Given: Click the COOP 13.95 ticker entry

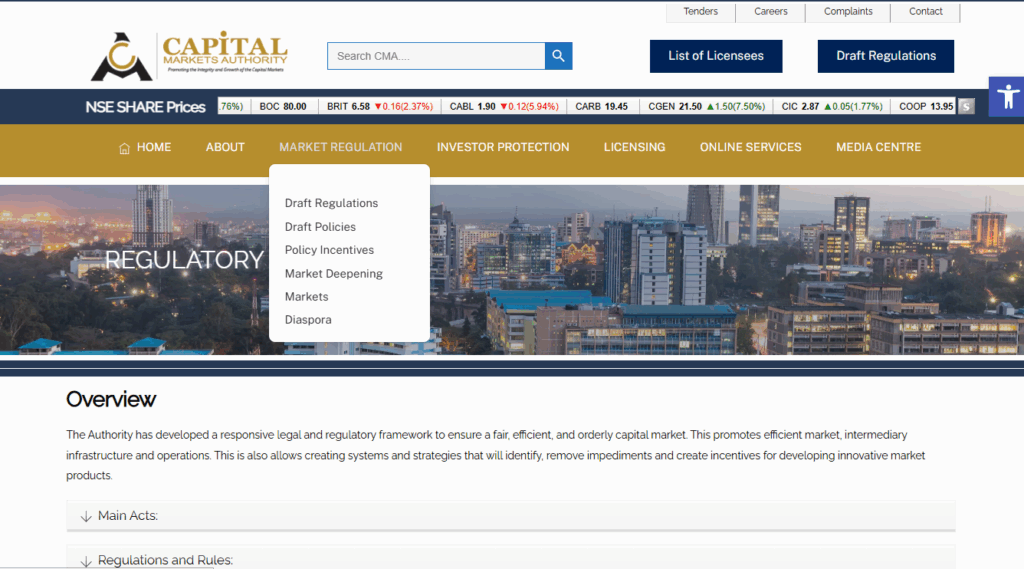Looking at the screenshot, I should tap(926, 106).
